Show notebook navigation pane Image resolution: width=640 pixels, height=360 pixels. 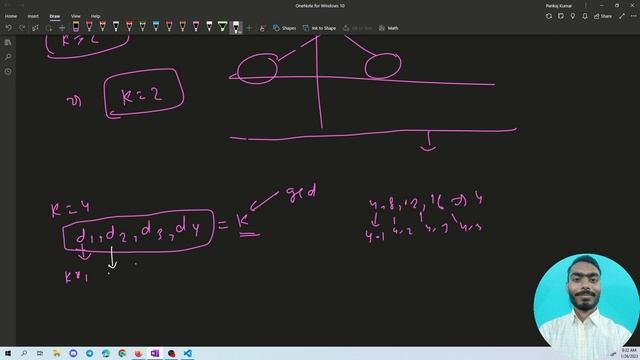(x=8, y=42)
